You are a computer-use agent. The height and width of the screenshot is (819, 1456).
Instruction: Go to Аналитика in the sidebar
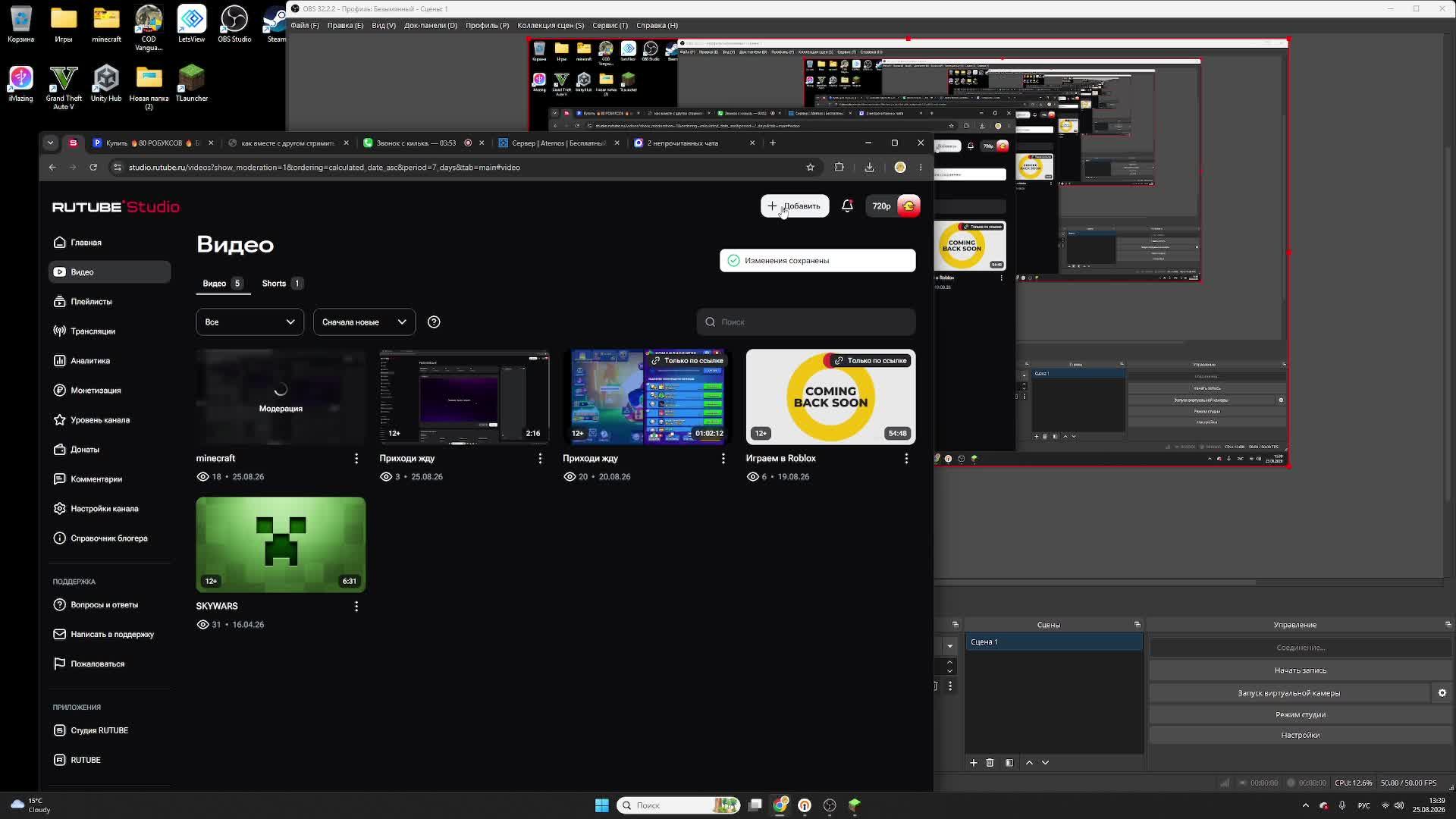(x=109, y=361)
